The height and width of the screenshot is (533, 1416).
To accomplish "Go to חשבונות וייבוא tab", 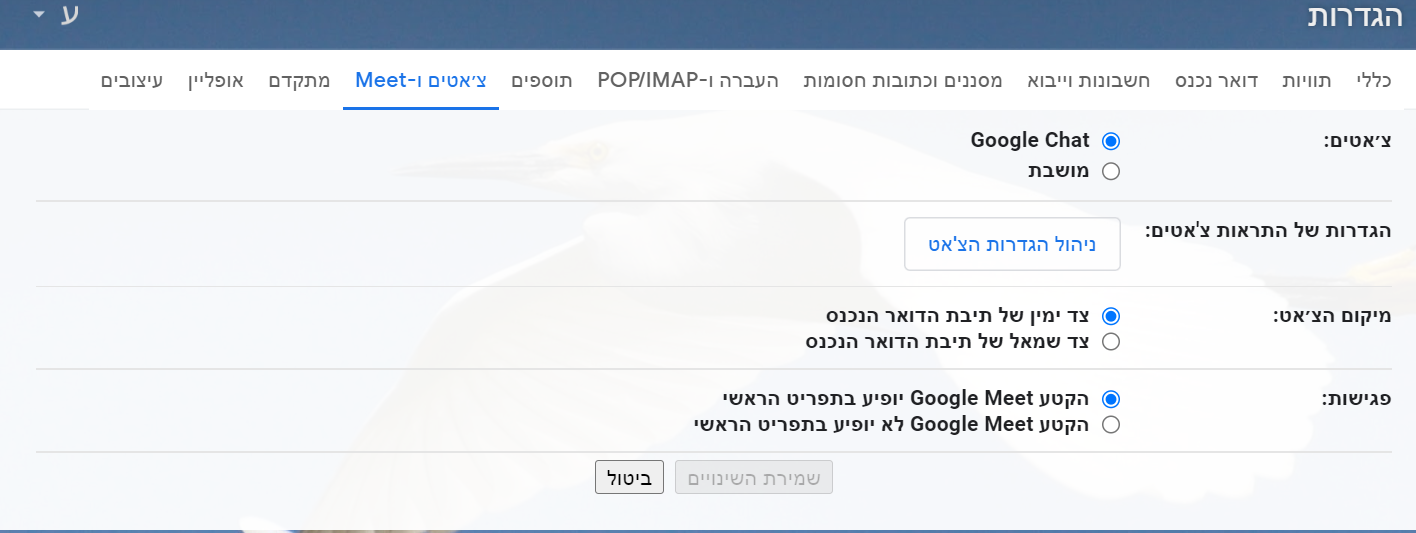I will (x=1090, y=80).
